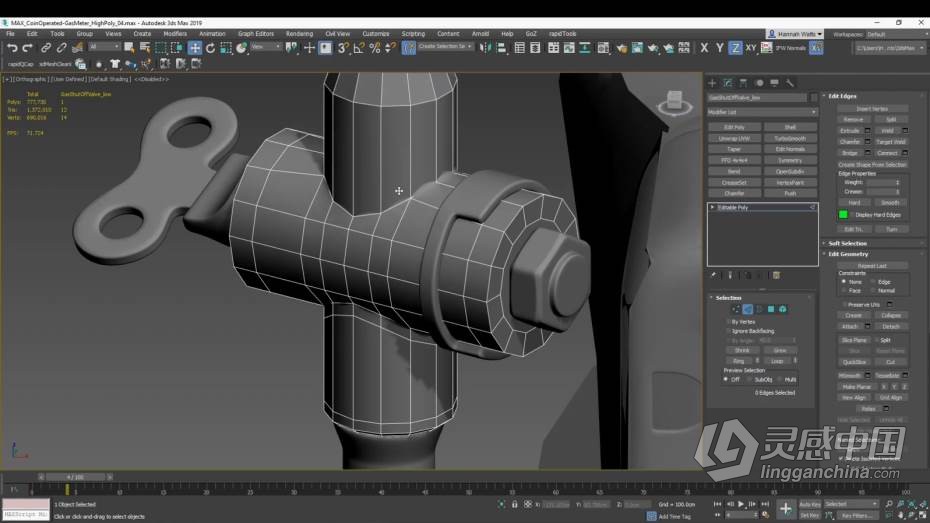Image resolution: width=930 pixels, height=523 pixels.
Task: Open the rapidTools menu
Action: pos(563,34)
